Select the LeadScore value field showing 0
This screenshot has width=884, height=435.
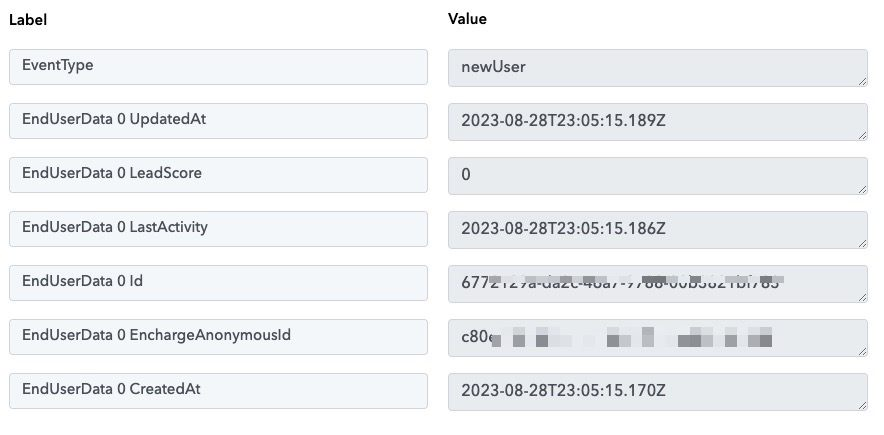point(657,176)
